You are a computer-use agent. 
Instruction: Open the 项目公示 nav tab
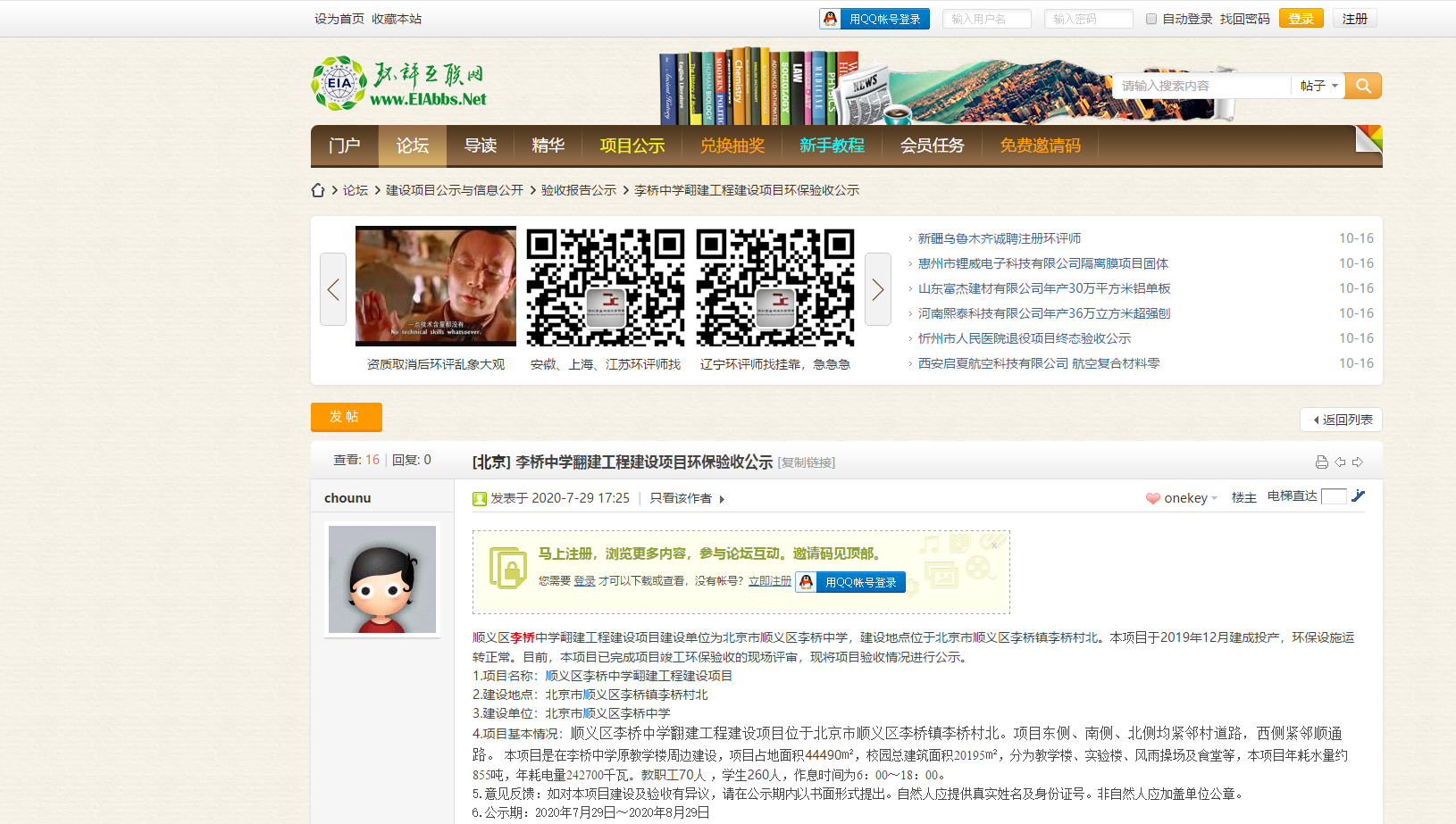click(632, 146)
